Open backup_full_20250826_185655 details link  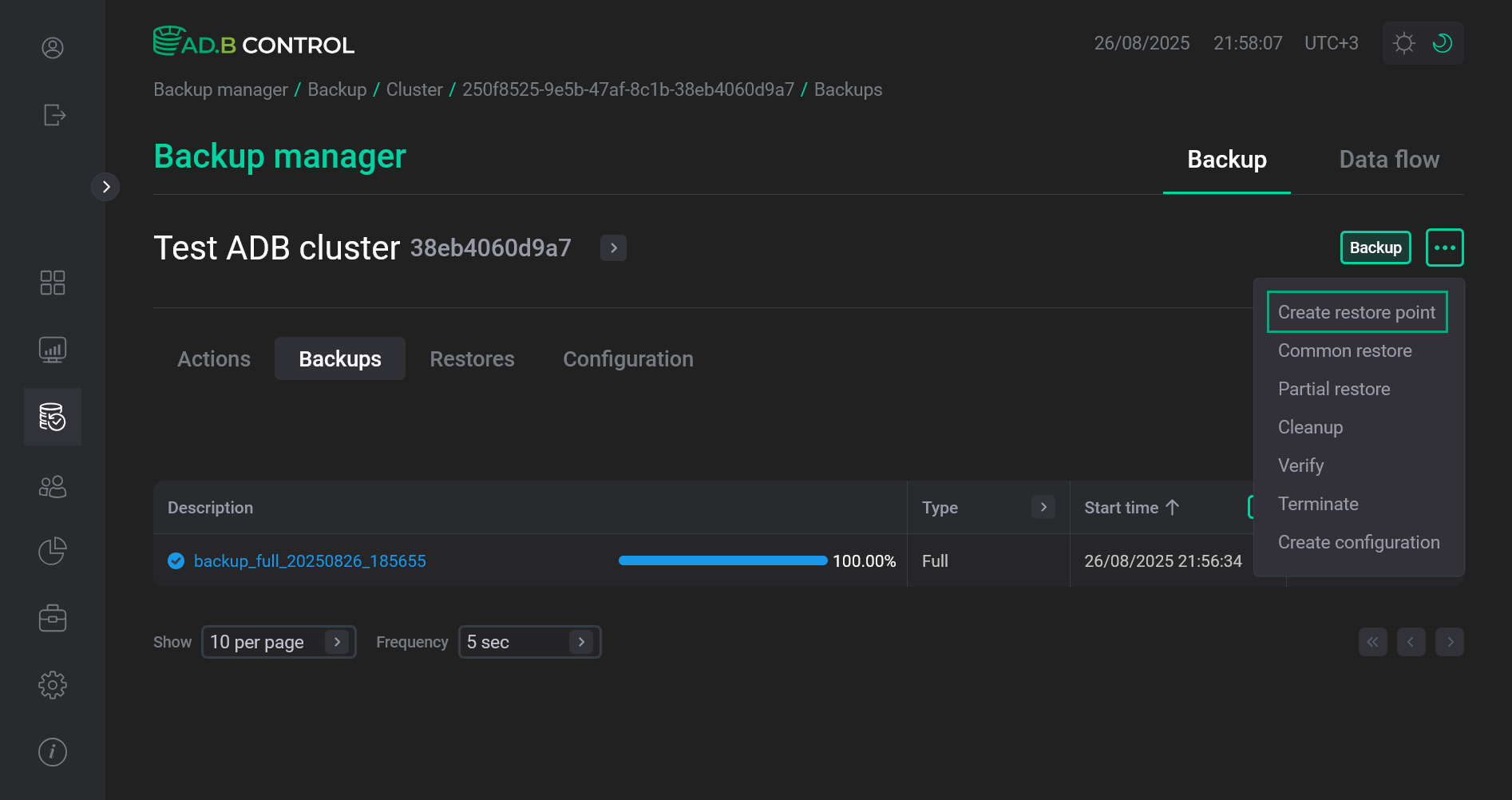click(x=311, y=560)
